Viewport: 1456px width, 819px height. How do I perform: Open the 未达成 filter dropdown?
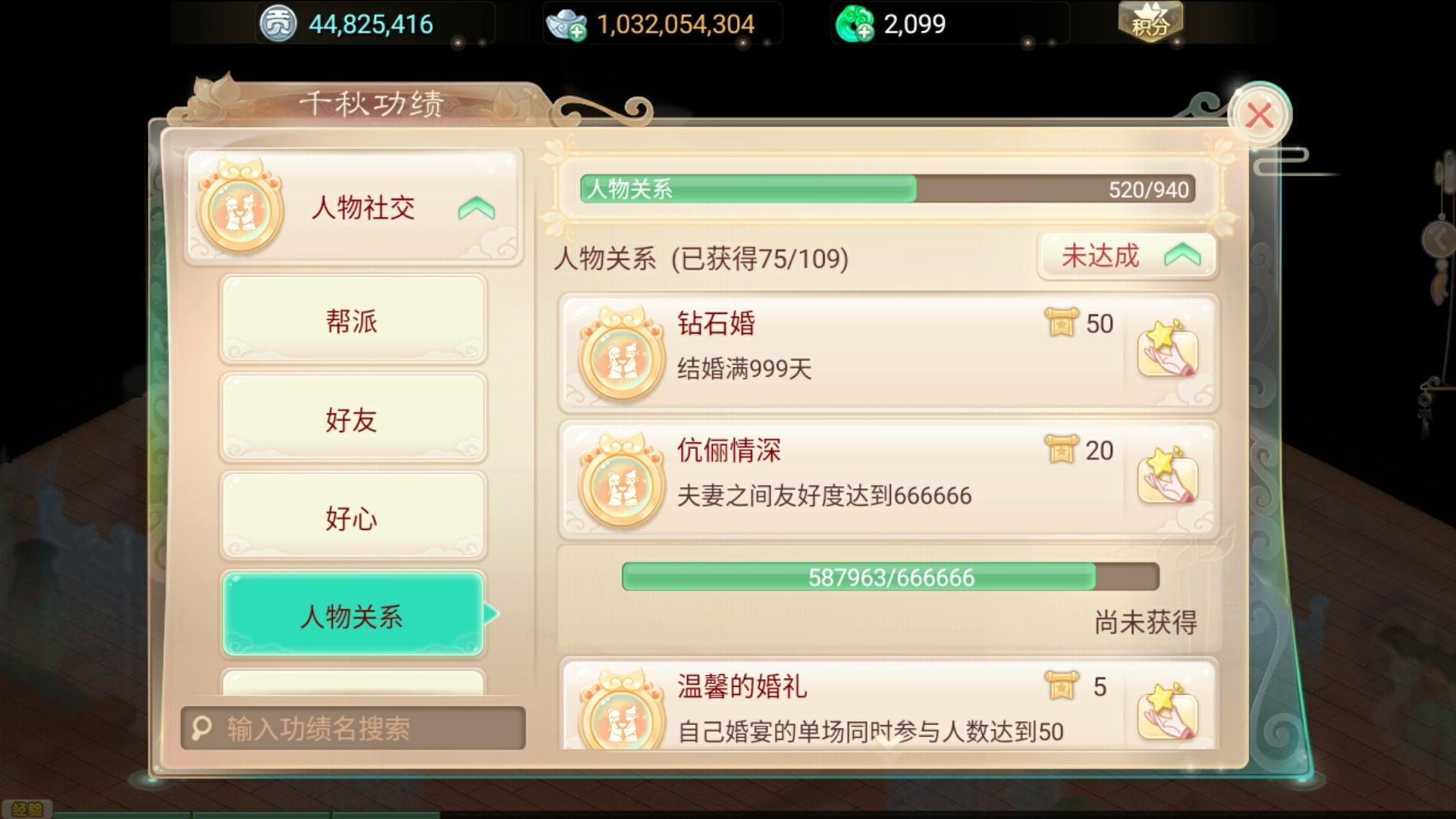tap(1128, 256)
